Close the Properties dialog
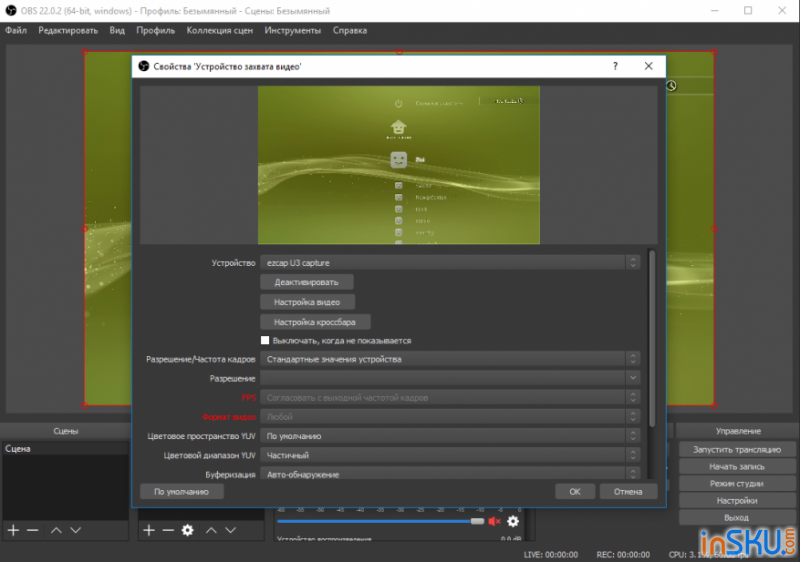The image size is (800, 562). pos(648,66)
